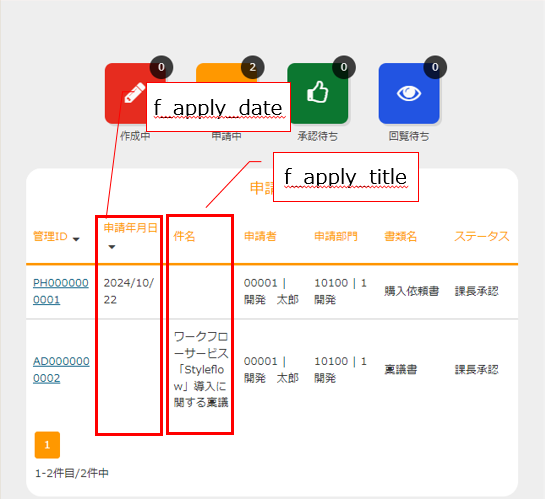Go to page 1 in pagination
Screen dimensions: 545x501
[x=47, y=445]
